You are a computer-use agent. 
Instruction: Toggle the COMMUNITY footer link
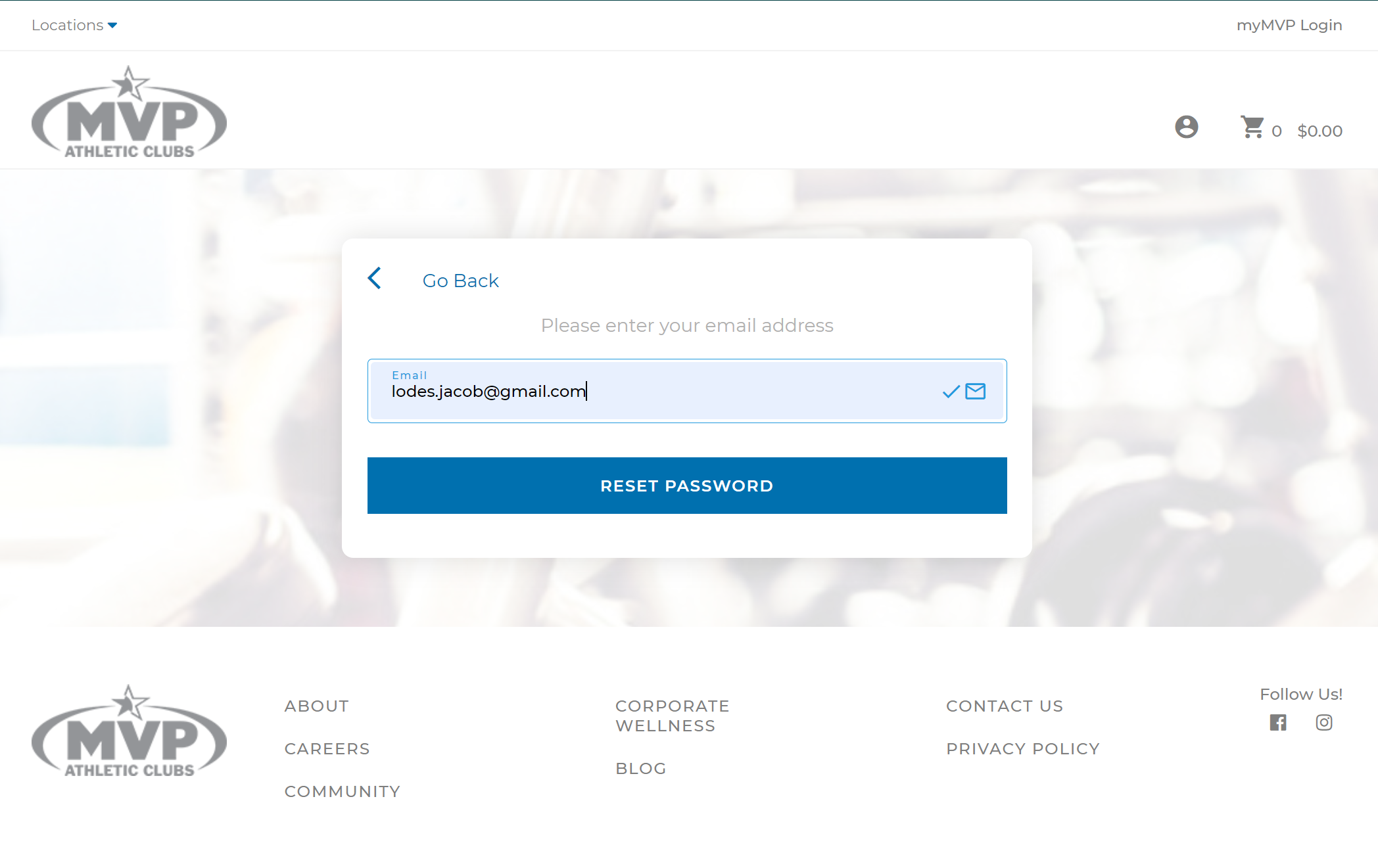point(342,791)
